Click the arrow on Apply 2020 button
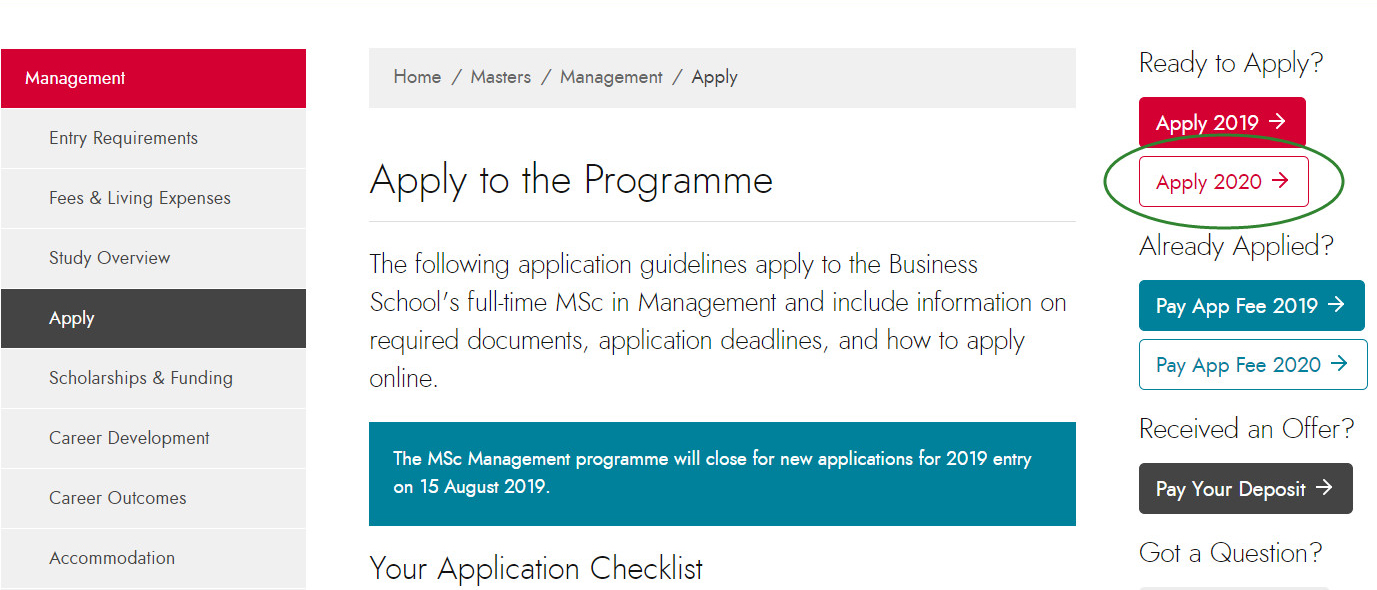The width and height of the screenshot is (1377, 590). [x=1280, y=181]
